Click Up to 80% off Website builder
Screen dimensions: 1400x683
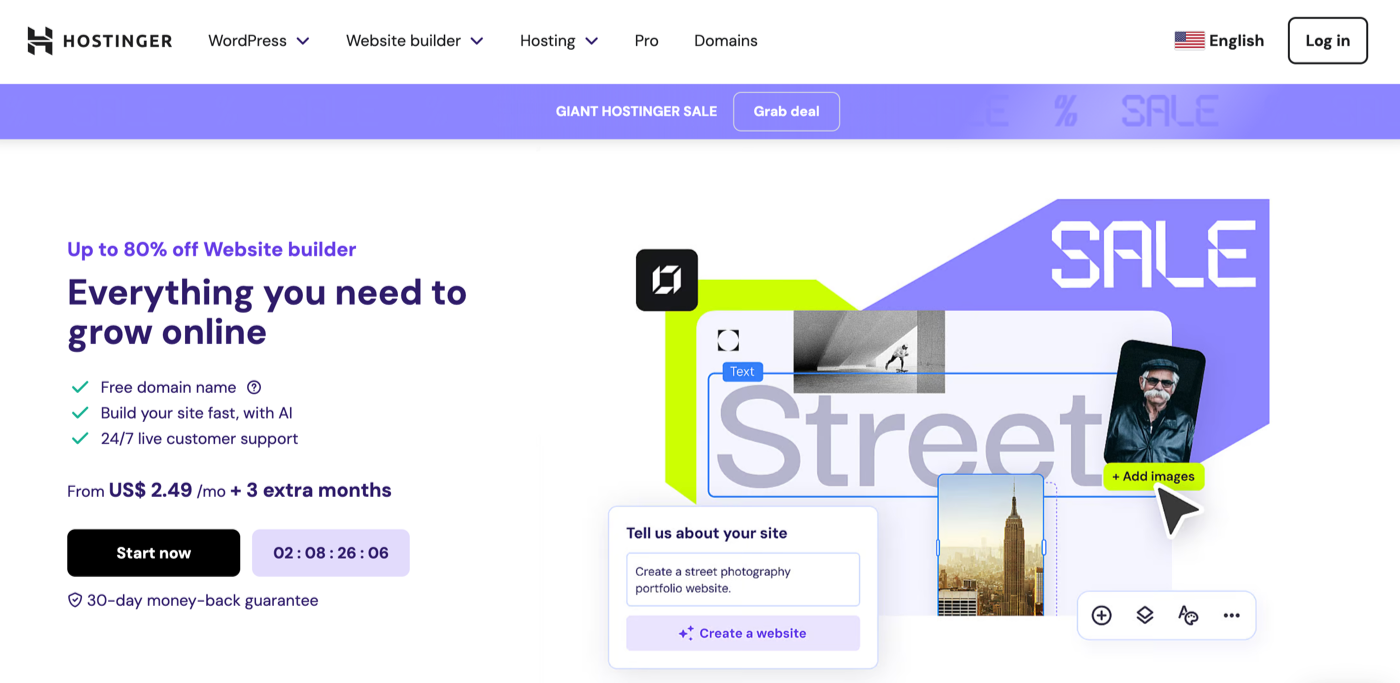pos(211,249)
